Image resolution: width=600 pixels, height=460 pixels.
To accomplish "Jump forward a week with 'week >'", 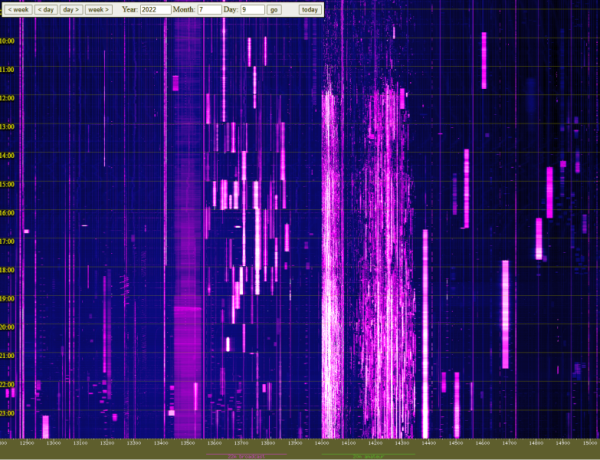I will coord(97,9).
